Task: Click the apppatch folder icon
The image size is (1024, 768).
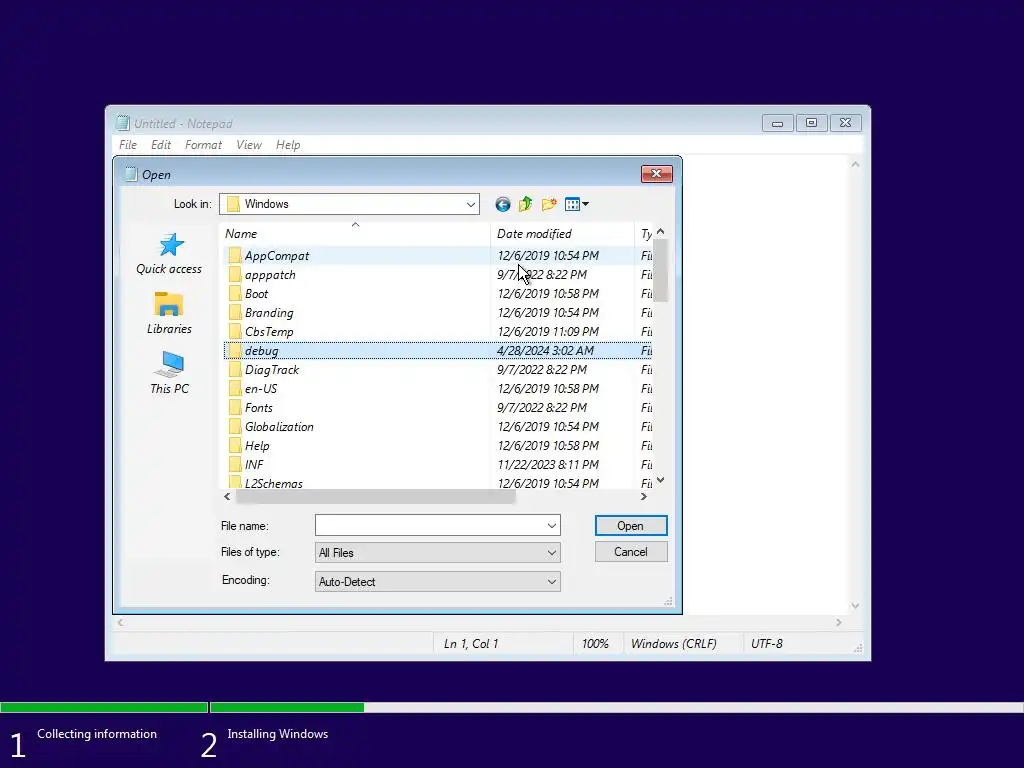Action: 234,275
